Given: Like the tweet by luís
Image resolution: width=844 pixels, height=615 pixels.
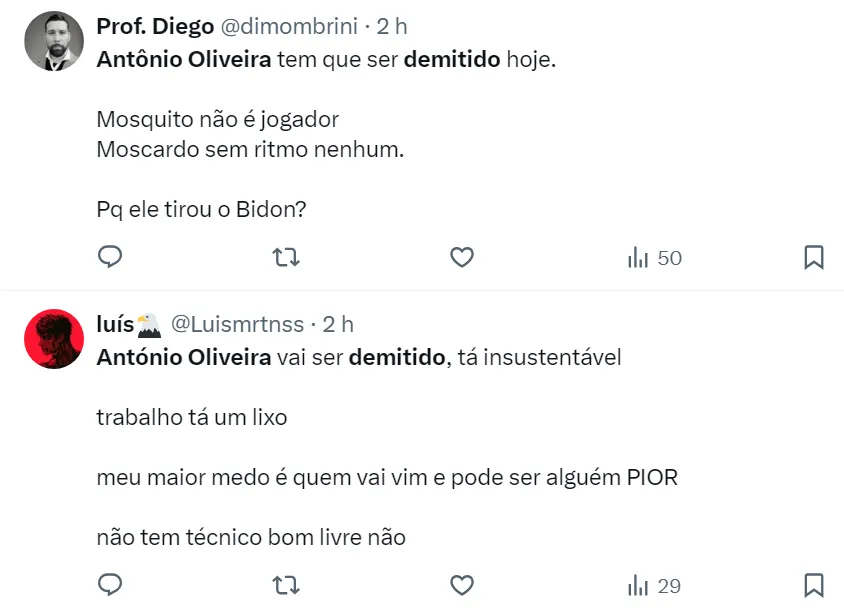Looking at the screenshot, I should click(x=461, y=585).
